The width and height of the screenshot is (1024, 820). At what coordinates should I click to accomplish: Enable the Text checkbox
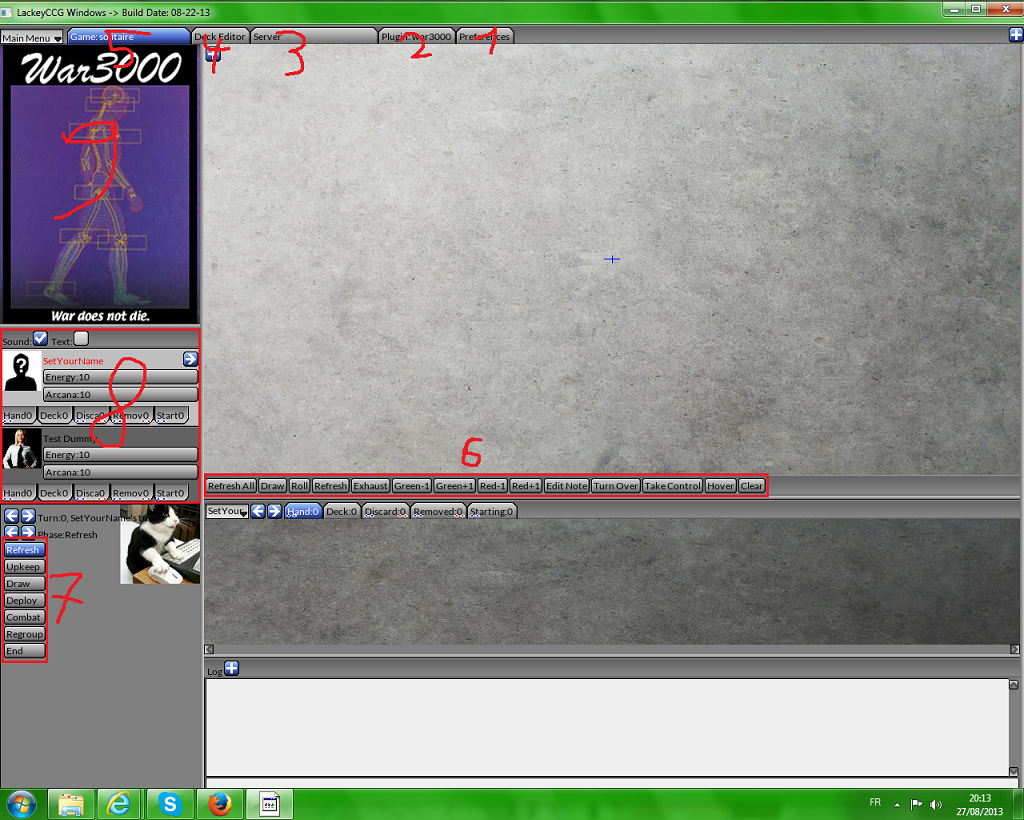[81, 338]
